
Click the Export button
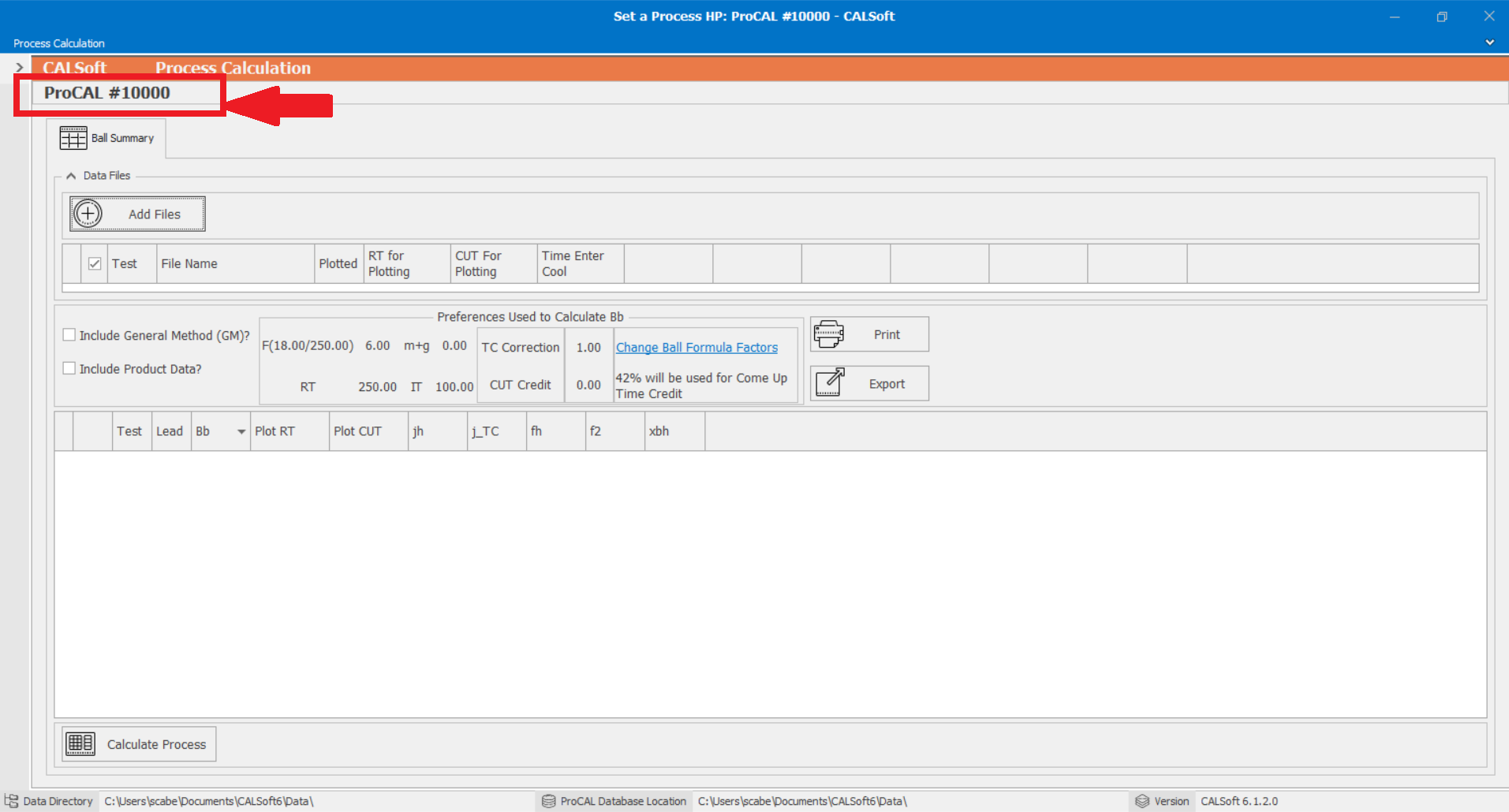[x=869, y=383]
